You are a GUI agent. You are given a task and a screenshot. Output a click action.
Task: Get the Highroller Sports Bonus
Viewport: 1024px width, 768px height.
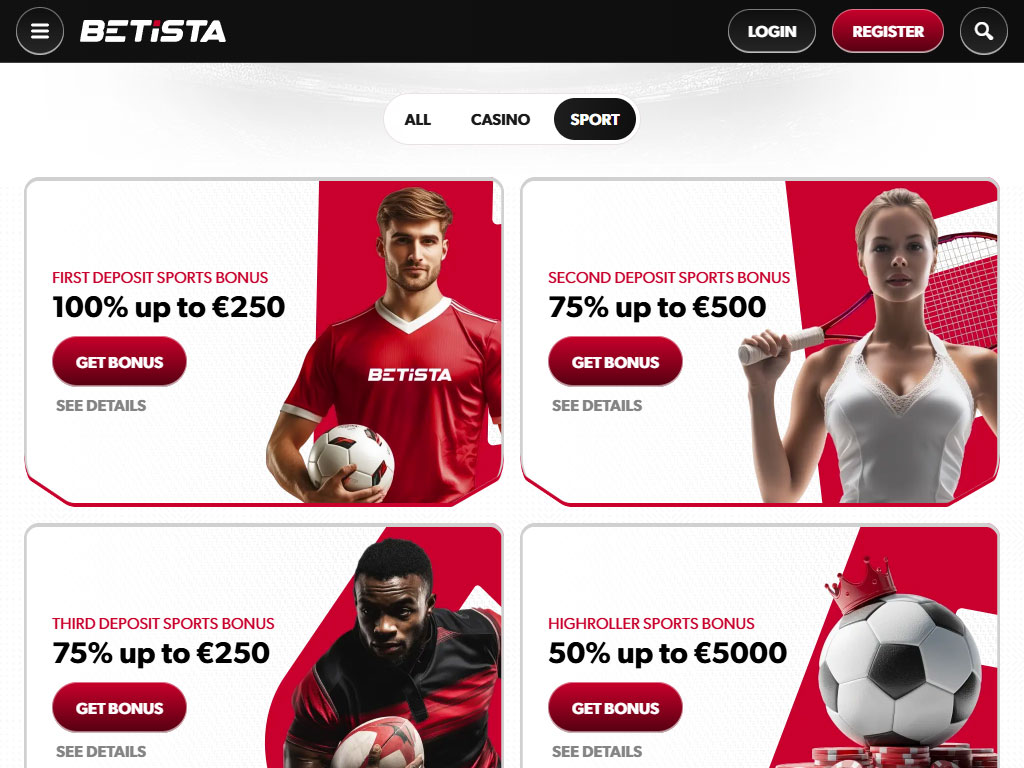tap(615, 707)
